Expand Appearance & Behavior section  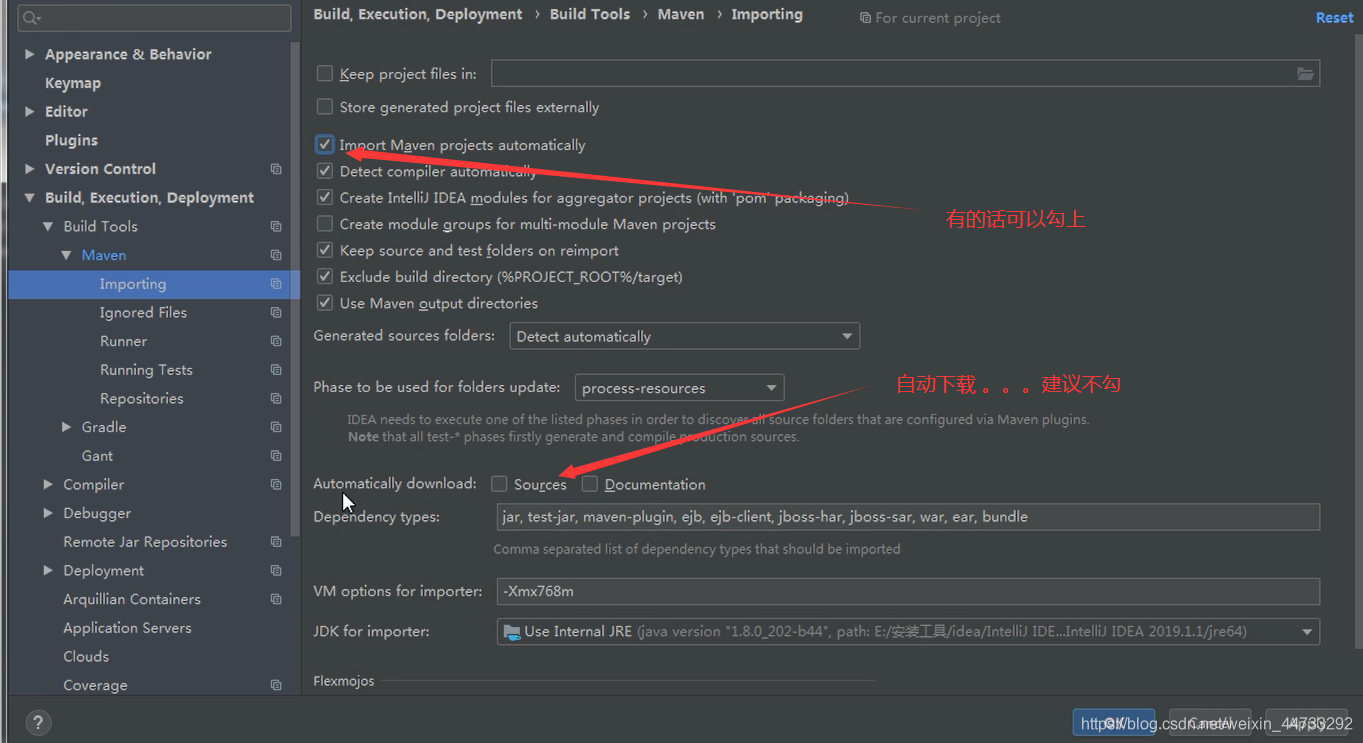pos(30,54)
